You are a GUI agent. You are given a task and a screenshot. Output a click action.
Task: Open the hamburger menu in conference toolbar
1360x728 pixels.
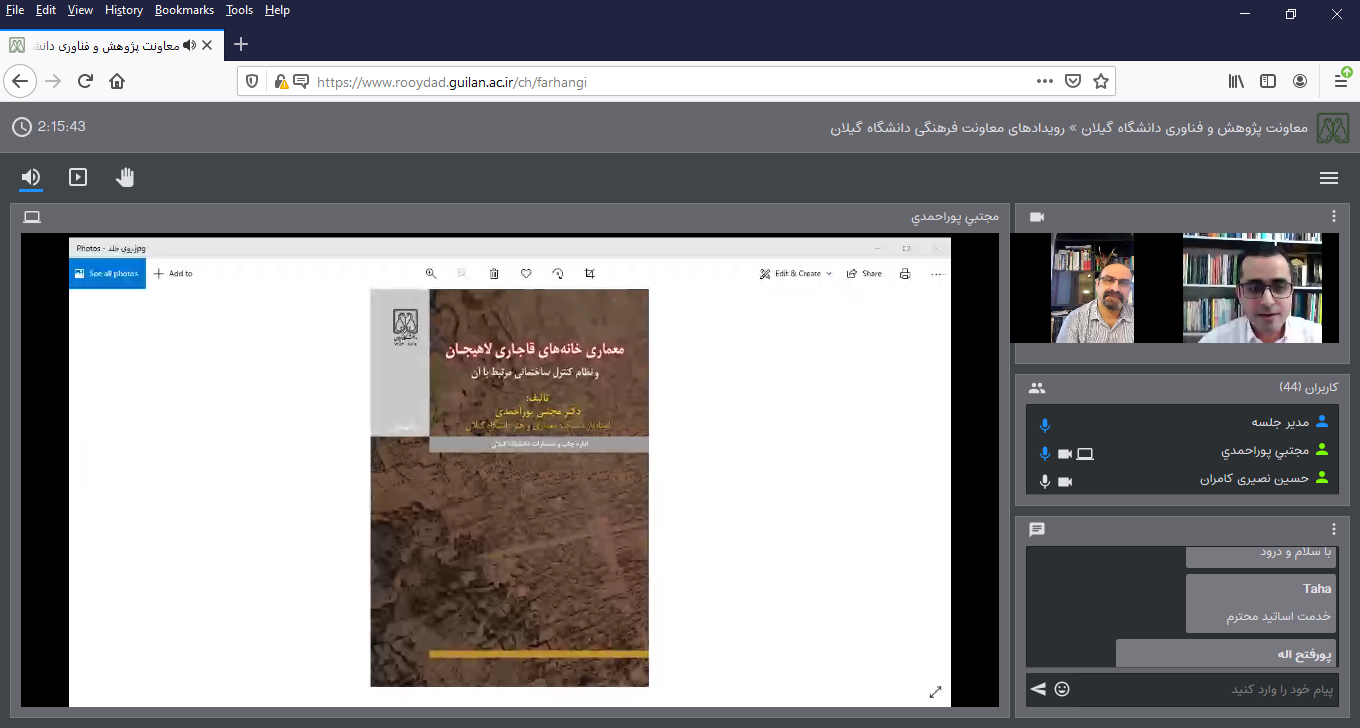pyautogui.click(x=1328, y=178)
